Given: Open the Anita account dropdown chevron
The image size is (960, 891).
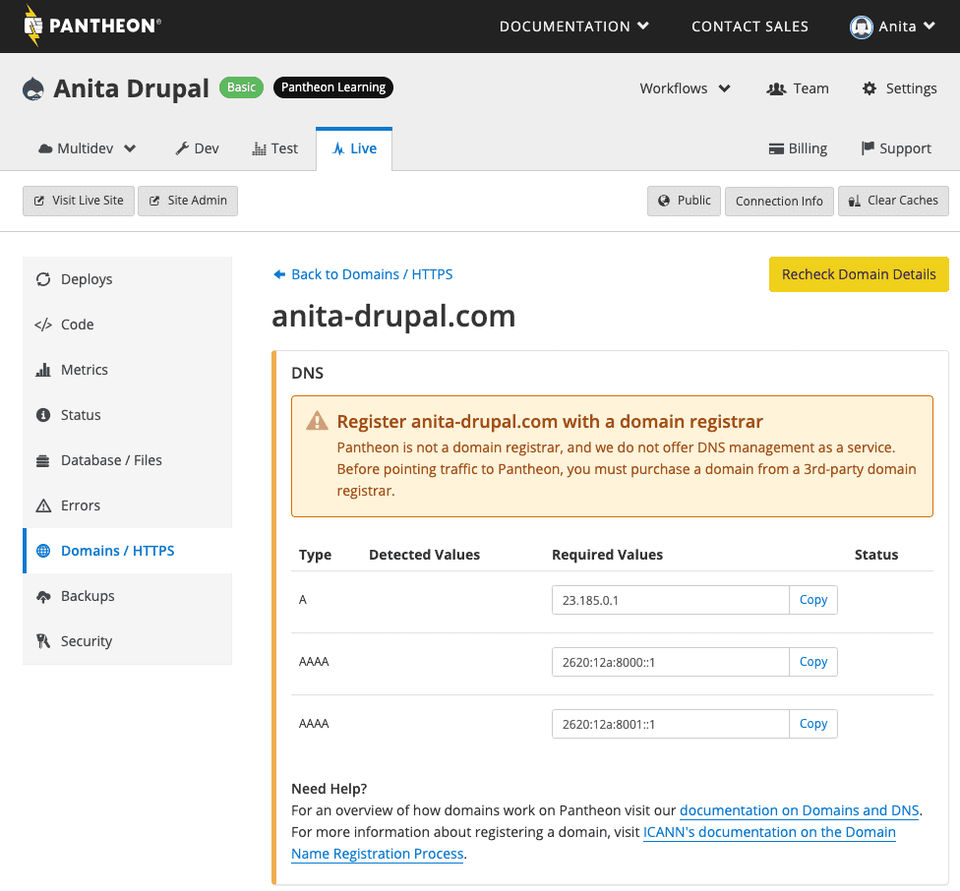Looking at the screenshot, I should pos(929,26).
